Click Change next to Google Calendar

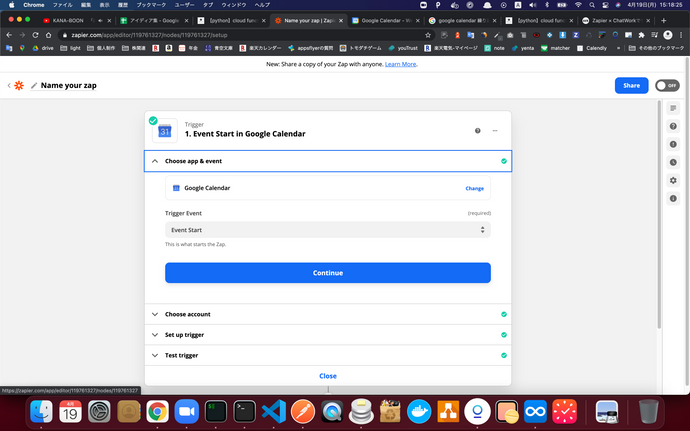coord(474,188)
